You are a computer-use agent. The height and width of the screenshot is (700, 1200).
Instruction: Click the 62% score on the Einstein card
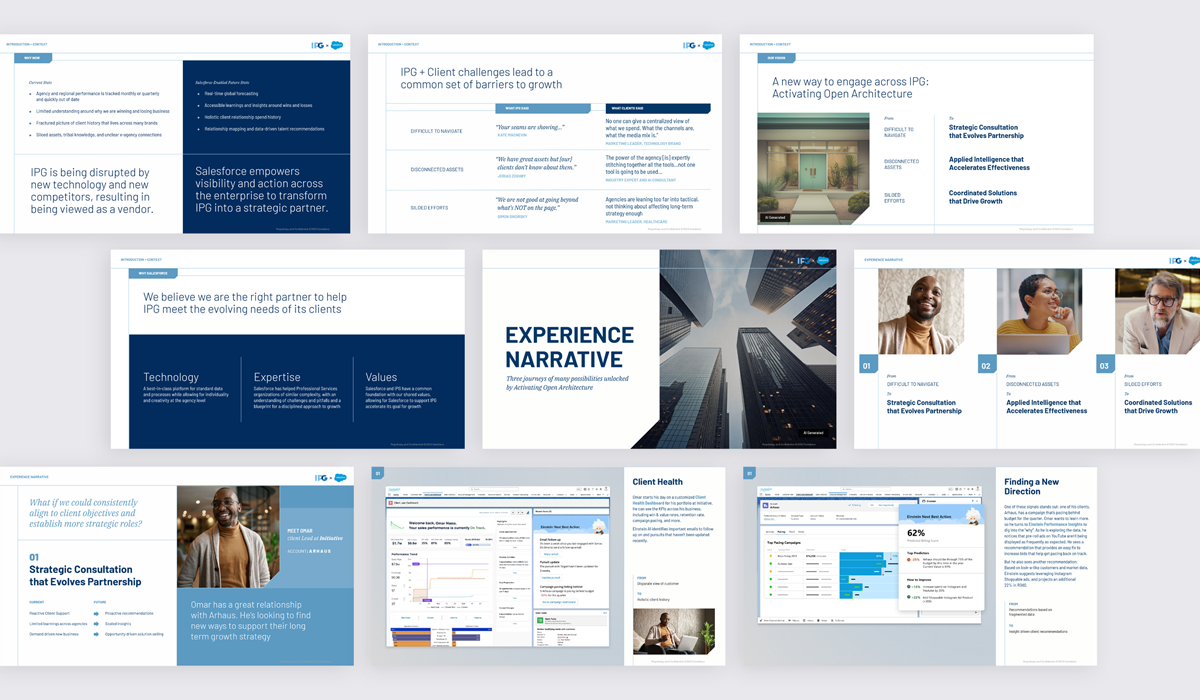(x=916, y=533)
